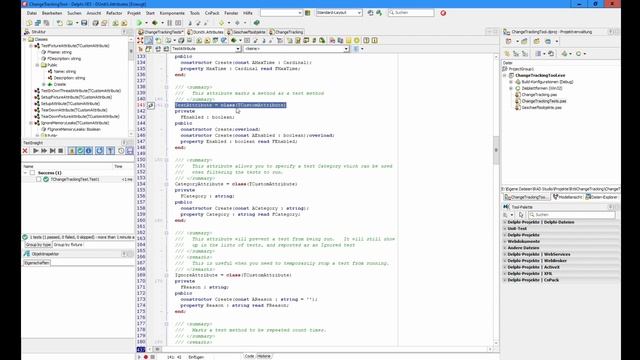Toggle the info filter in TestInsight toolbar

click(89, 151)
